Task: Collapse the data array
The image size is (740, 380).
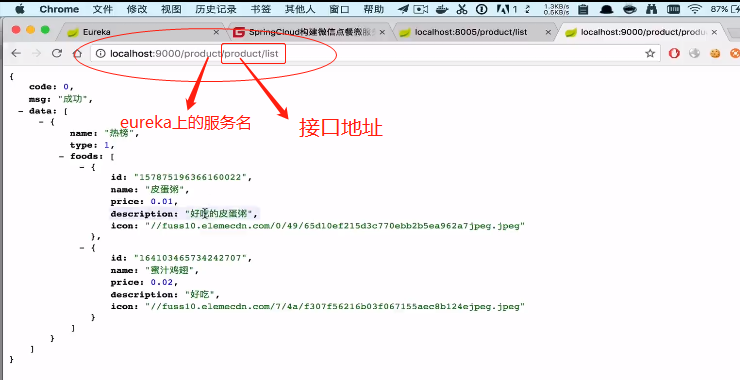Action: coord(20,111)
